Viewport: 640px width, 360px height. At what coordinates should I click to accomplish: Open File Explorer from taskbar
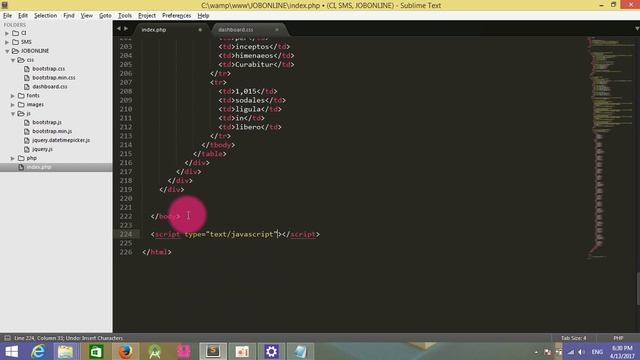pyautogui.click(x=65, y=351)
